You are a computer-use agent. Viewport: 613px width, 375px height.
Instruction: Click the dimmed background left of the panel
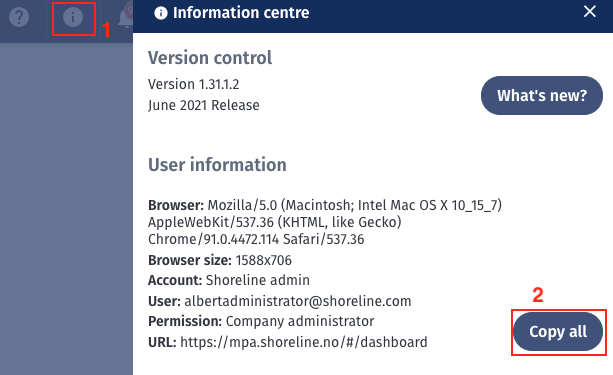point(66,207)
